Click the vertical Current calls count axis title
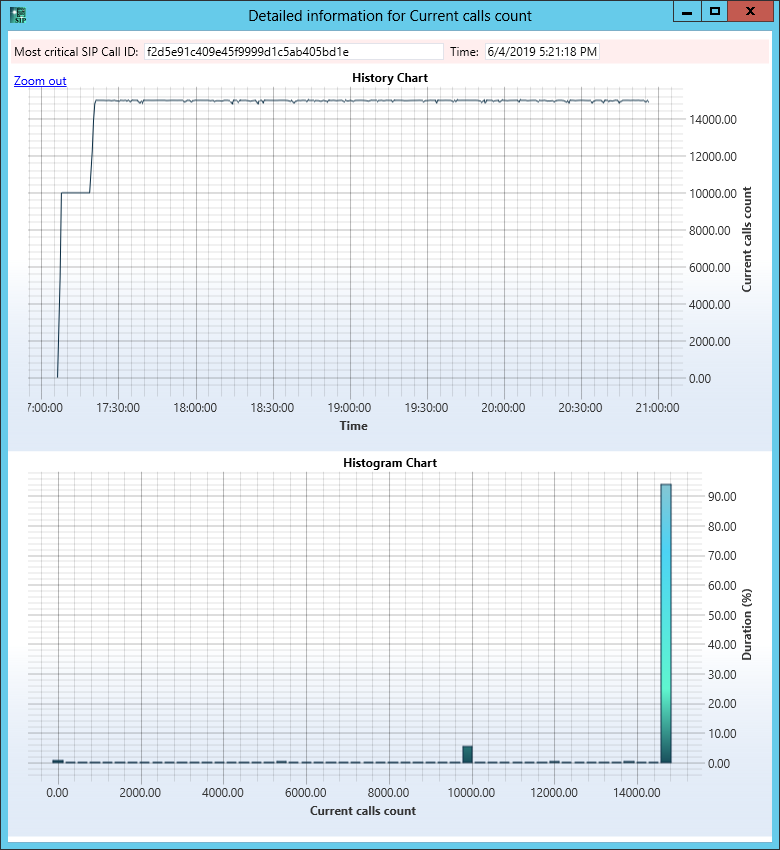 pyautogui.click(x=747, y=240)
